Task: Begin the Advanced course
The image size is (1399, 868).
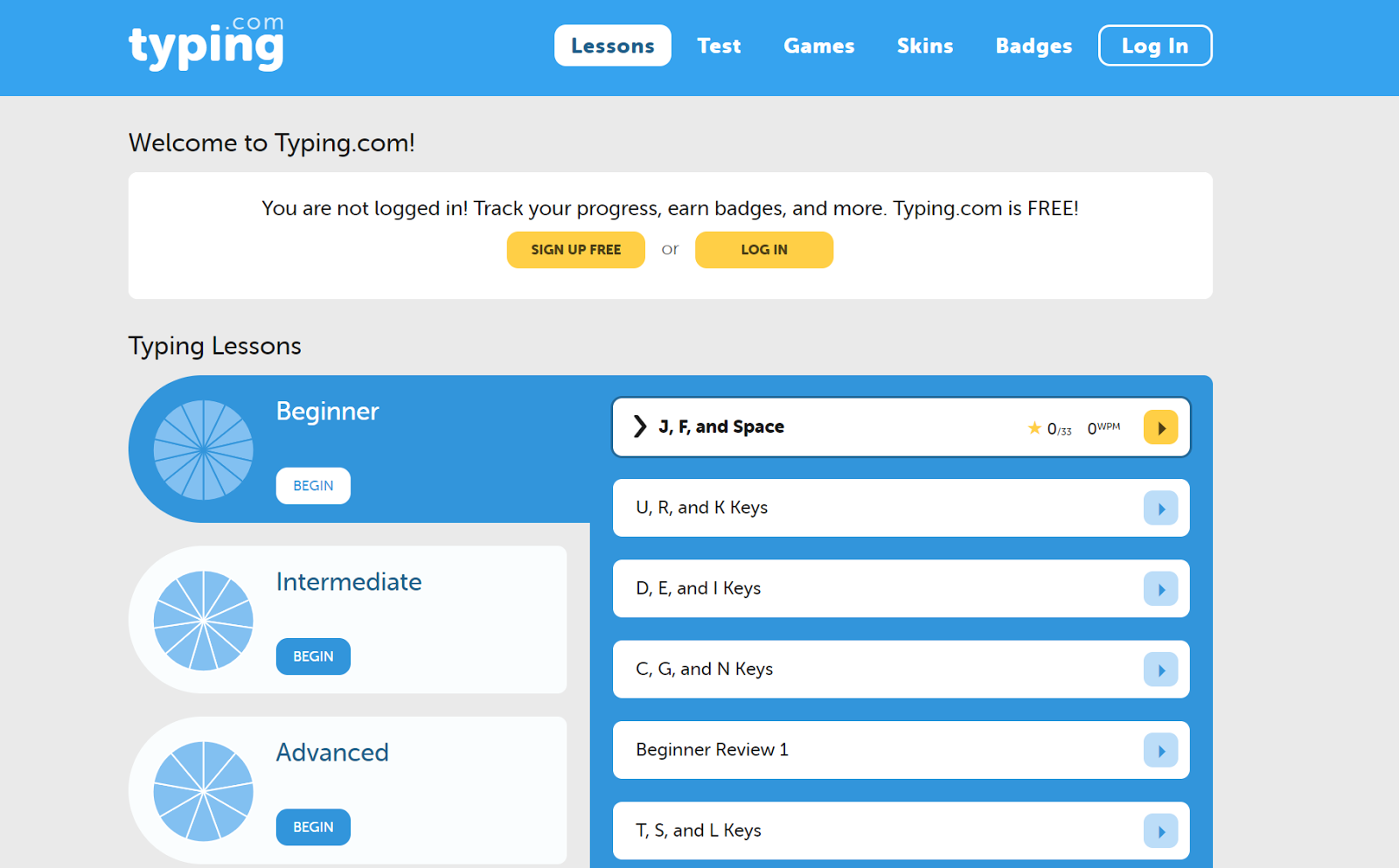Action: click(313, 827)
